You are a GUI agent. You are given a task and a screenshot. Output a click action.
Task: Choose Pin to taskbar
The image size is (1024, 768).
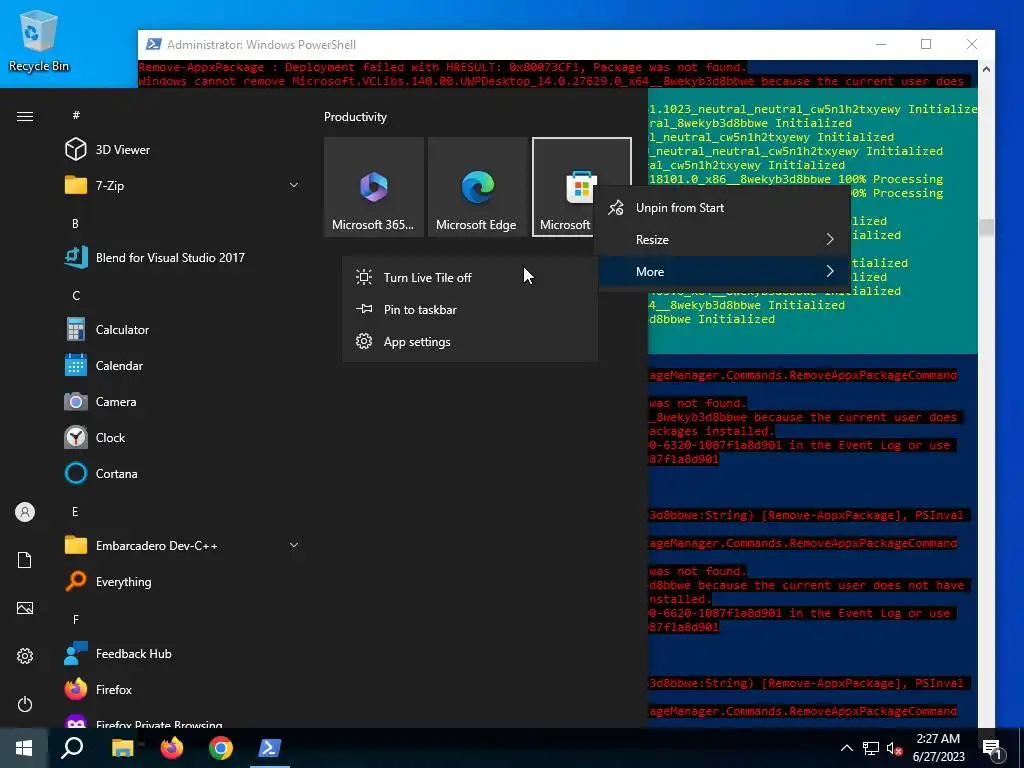470,310
